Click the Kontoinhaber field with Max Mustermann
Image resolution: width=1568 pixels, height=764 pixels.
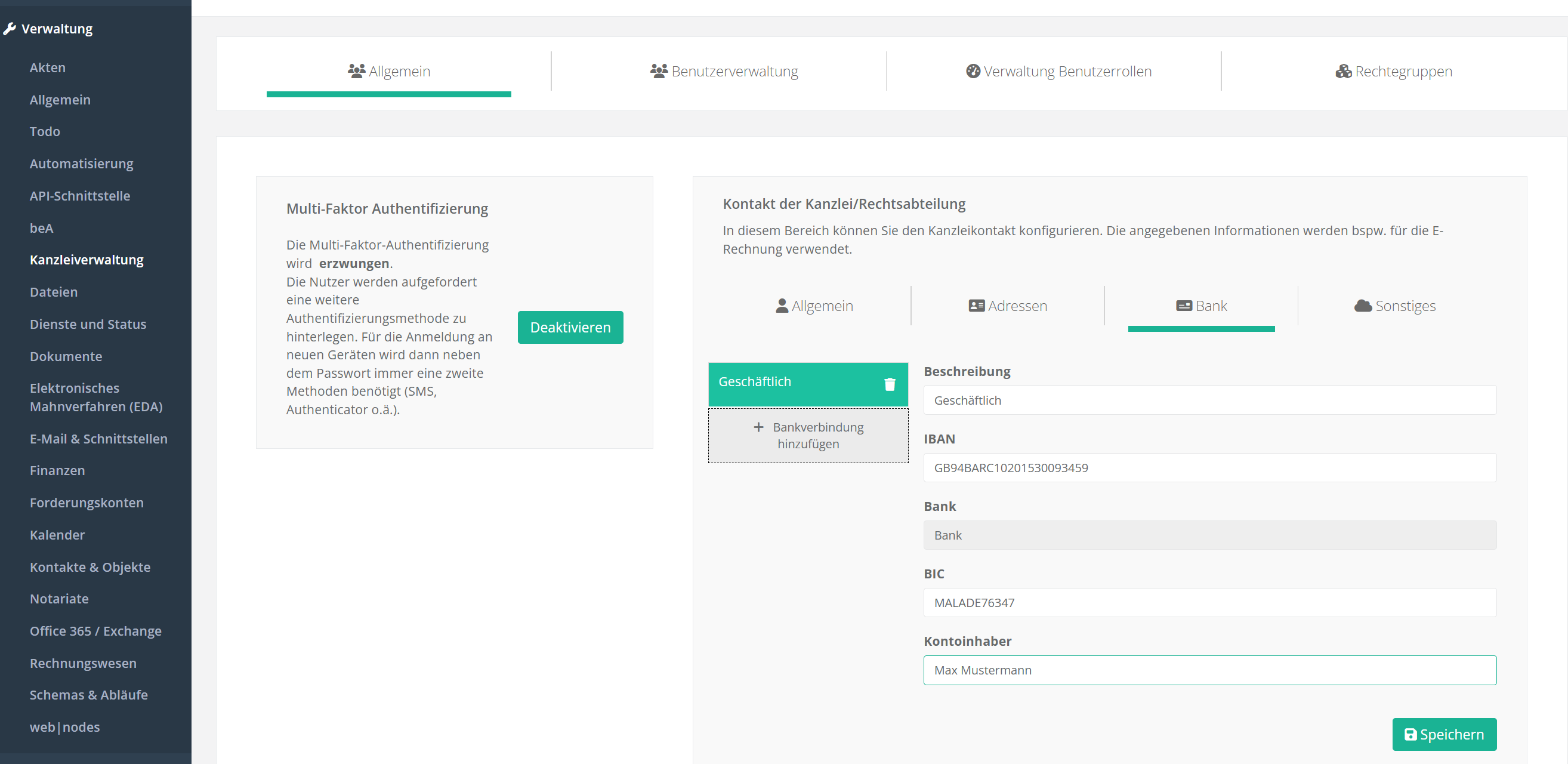pos(1209,670)
